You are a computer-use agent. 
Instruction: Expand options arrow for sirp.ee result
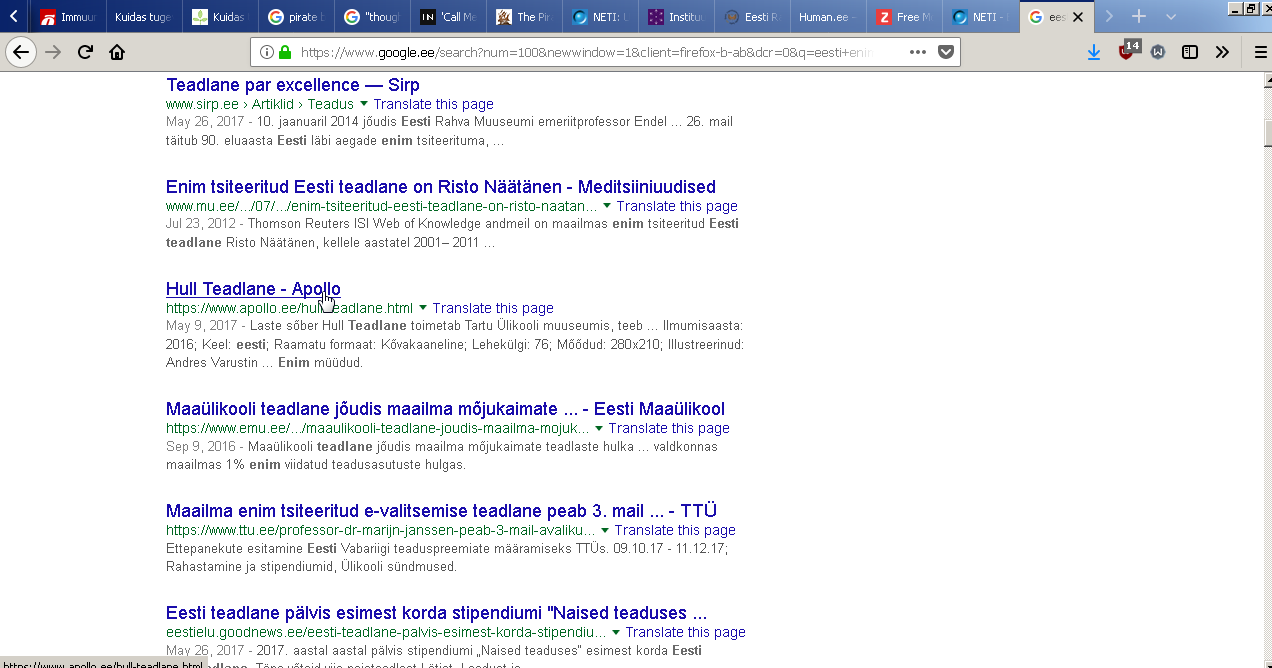[x=364, y=104]
